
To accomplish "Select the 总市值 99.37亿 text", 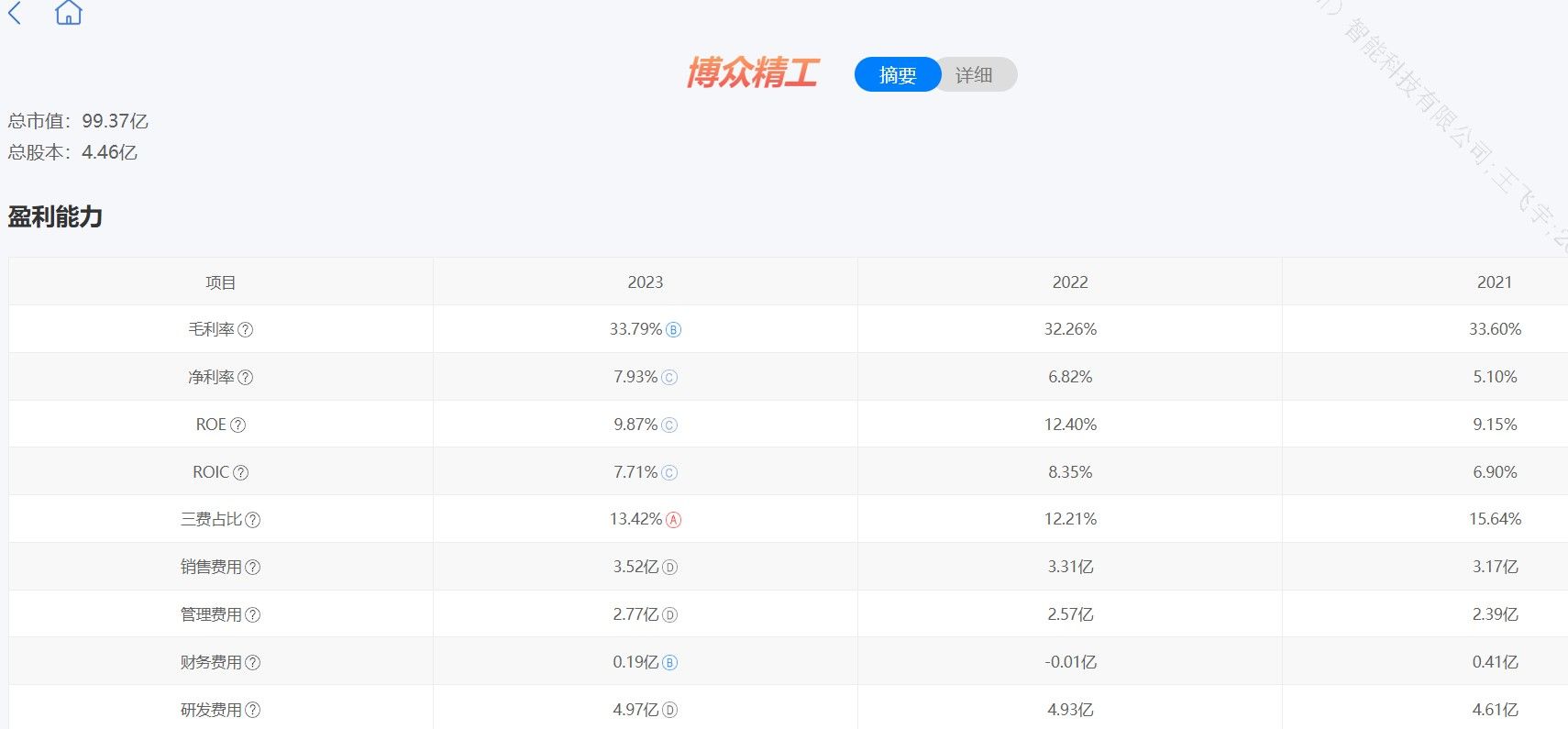I will (78, 121).
